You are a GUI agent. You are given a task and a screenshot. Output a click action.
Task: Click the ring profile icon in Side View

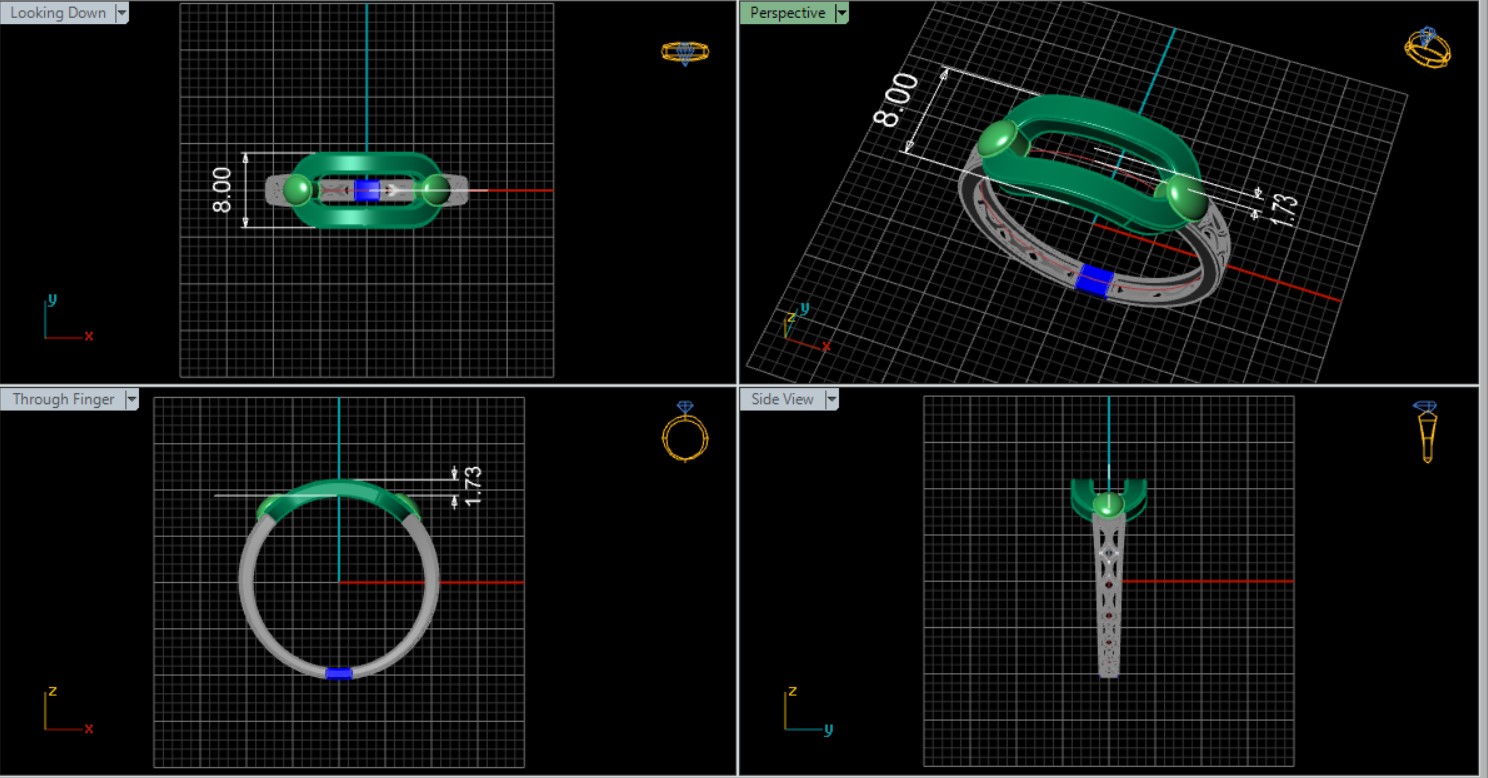pyautogui.click(x=1426, y=432)
